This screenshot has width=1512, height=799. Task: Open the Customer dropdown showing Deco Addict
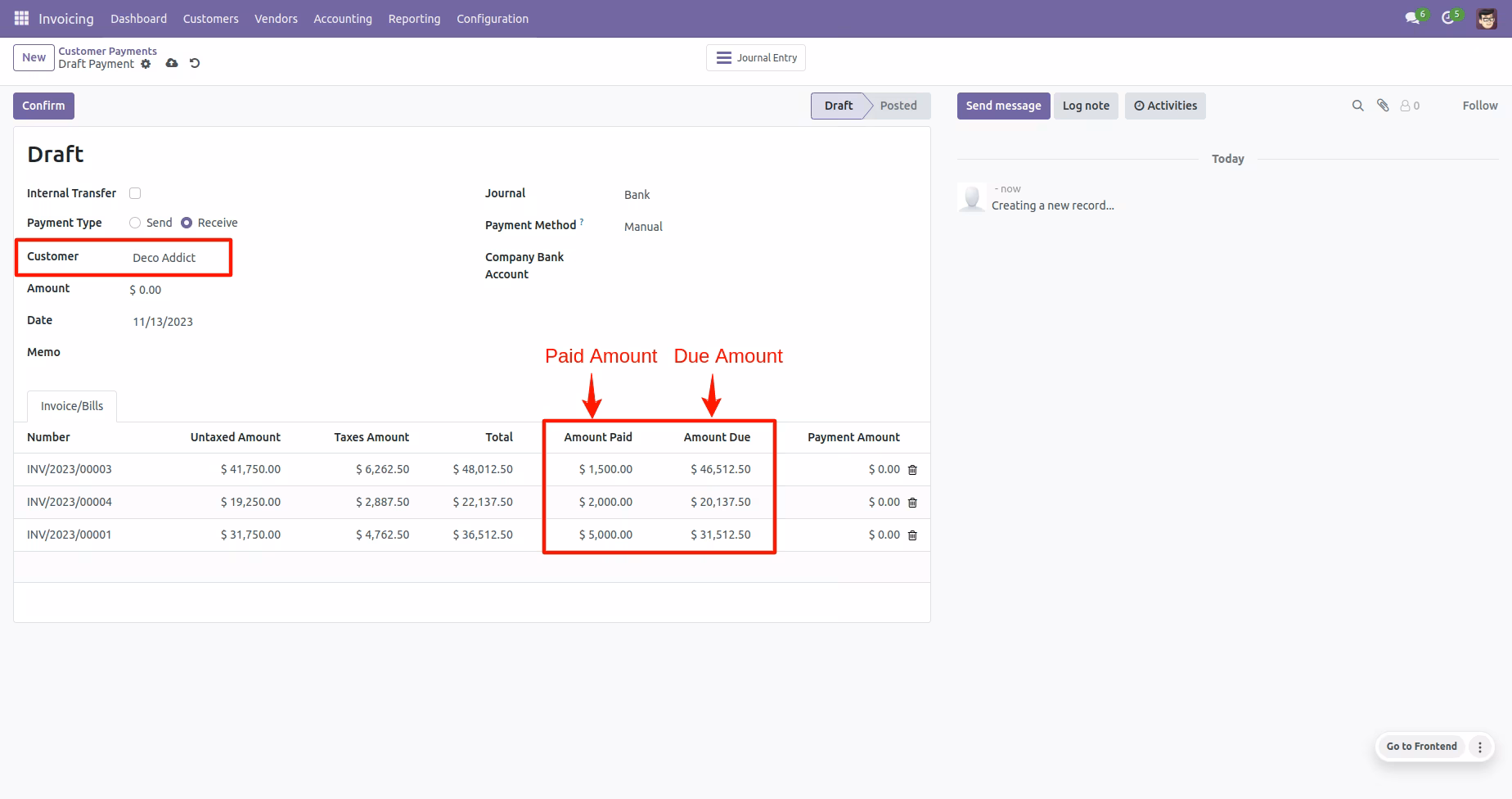click(178, 258)
